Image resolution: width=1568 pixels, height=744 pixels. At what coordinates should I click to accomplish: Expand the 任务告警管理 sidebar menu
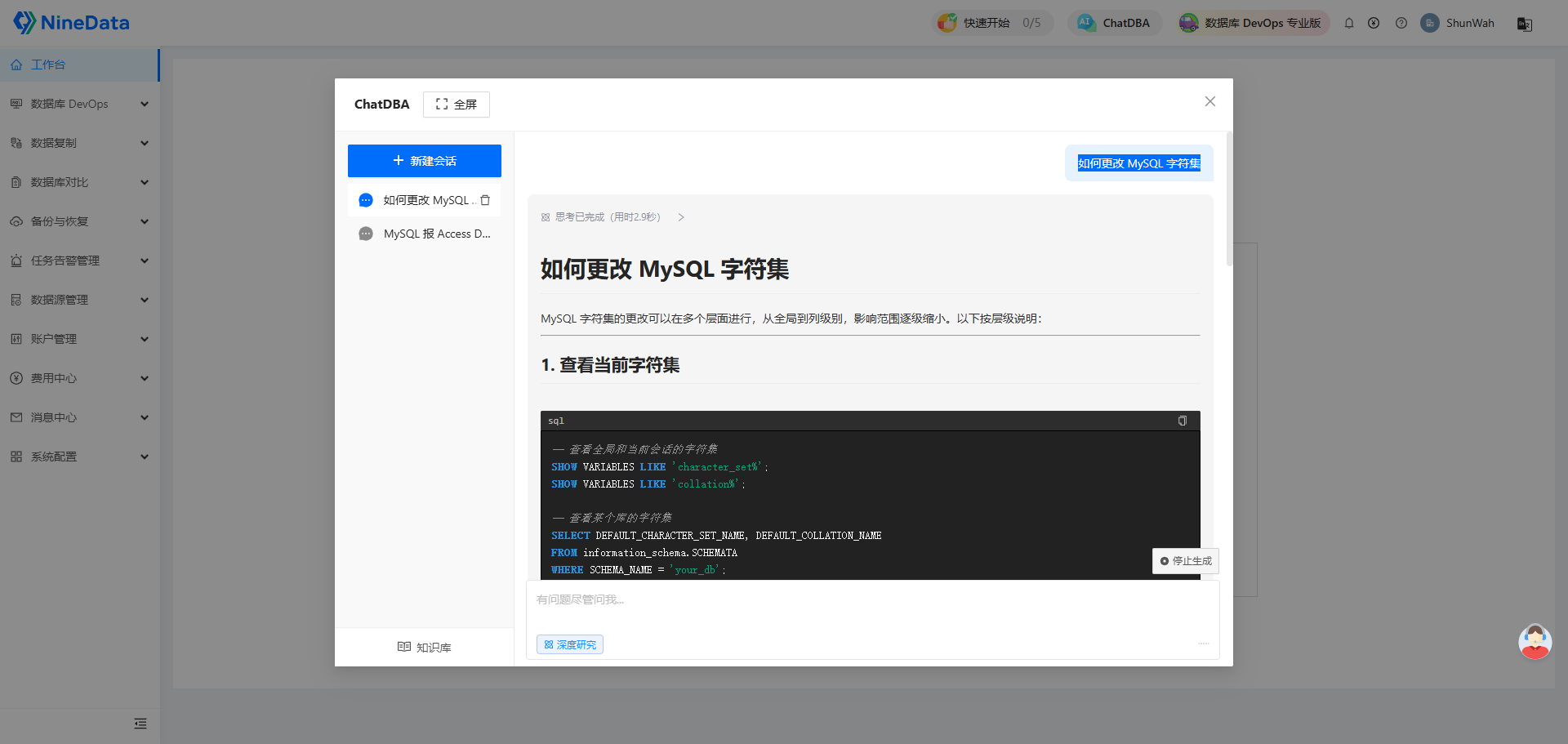point(79,261)
